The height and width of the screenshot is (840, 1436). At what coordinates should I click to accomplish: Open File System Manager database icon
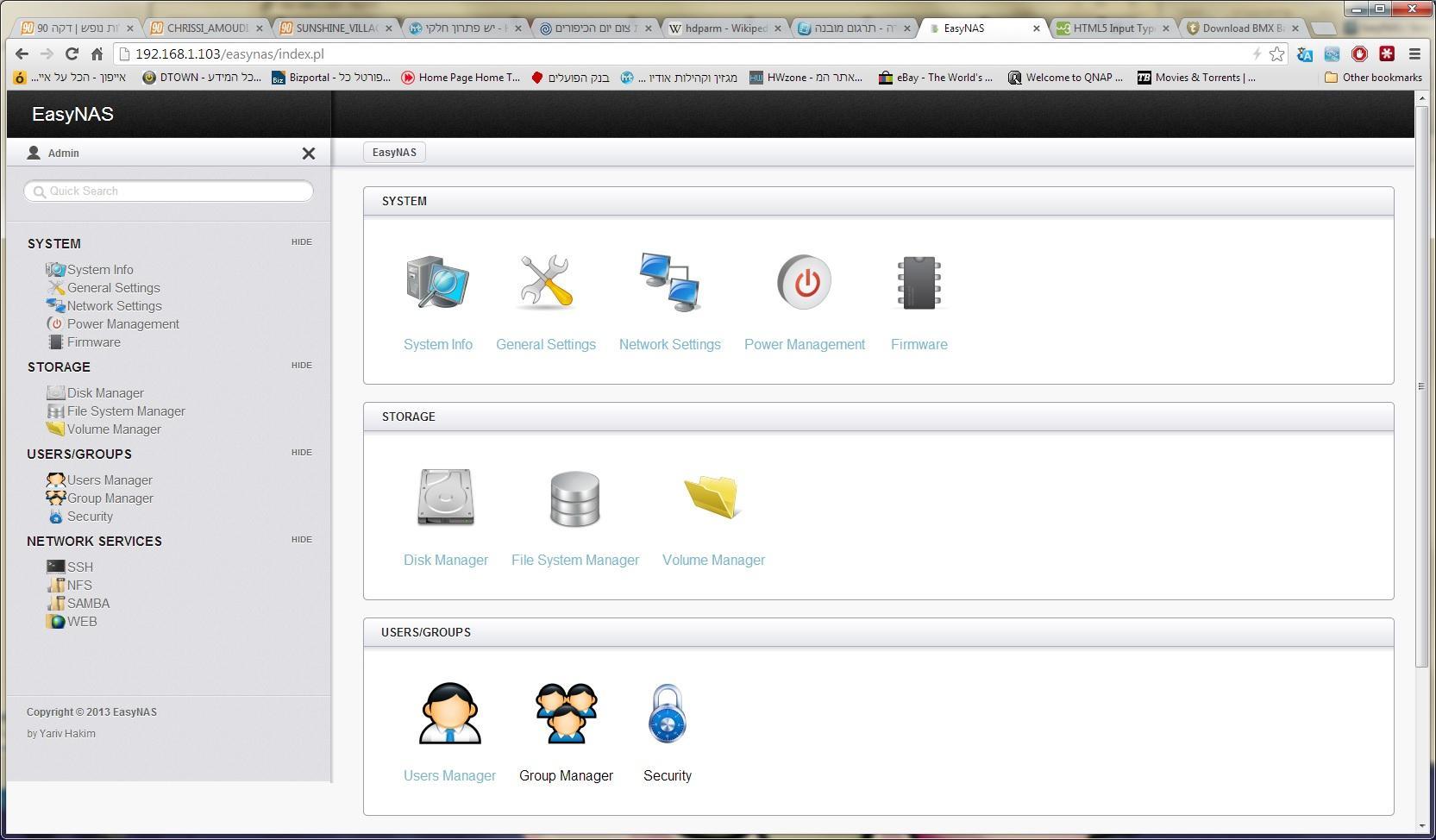pos(574,498)
